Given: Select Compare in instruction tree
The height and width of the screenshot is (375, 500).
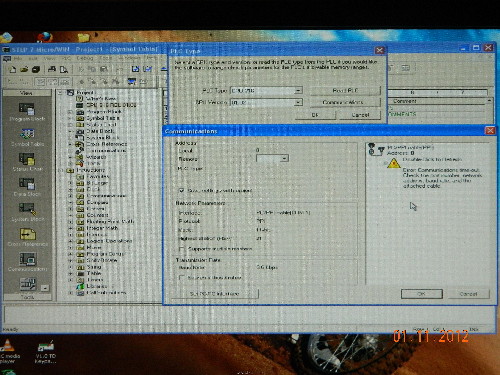Looking at the screenshot, I should (98, 202).
